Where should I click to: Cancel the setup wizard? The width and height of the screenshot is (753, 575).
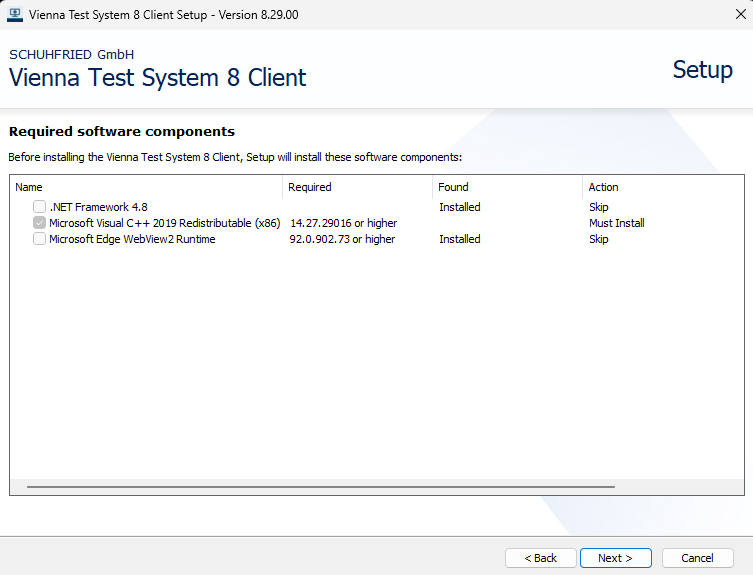(697, 558)
